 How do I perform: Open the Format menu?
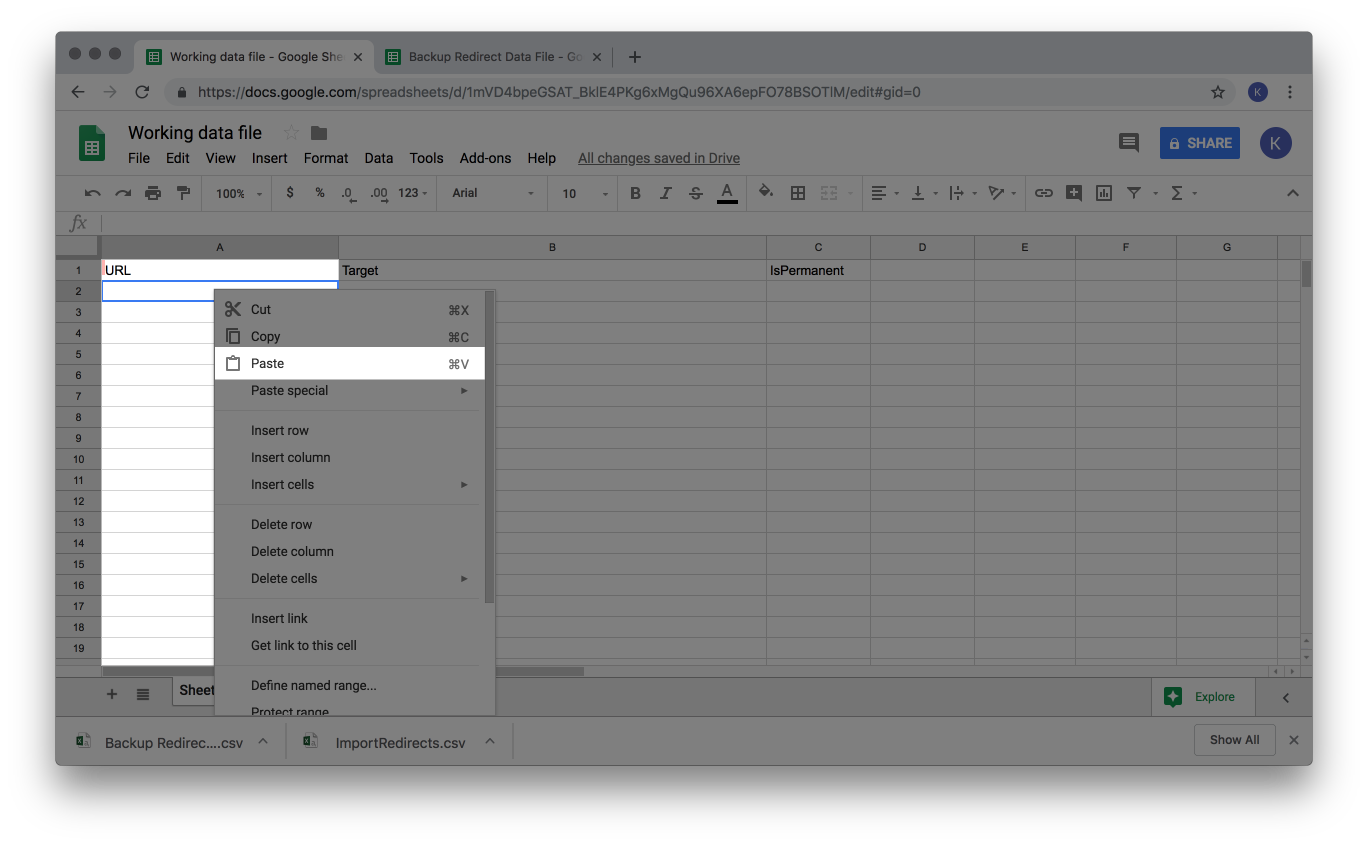pos(326,158)
